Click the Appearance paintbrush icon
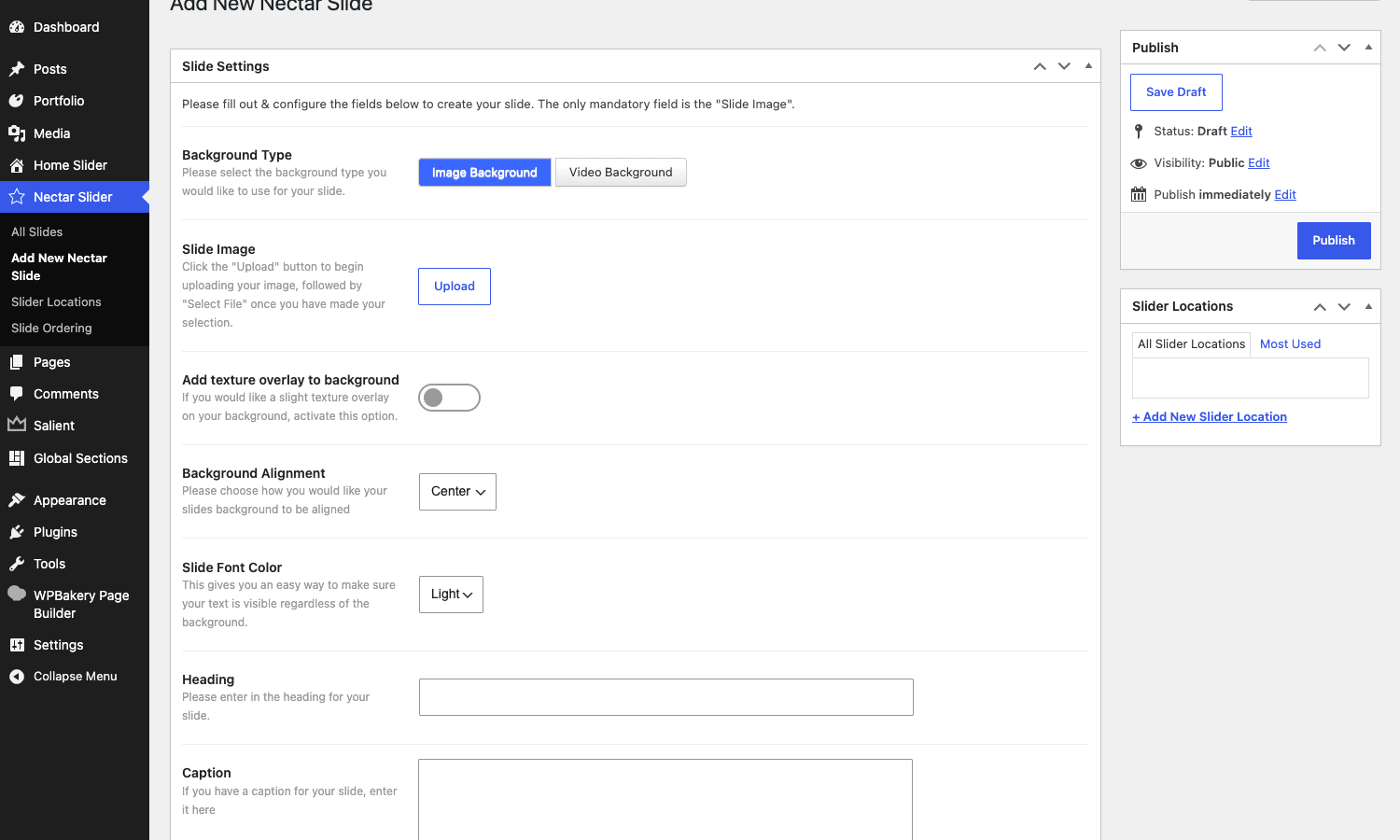The image size is (1400, 840). click(17, 500)
